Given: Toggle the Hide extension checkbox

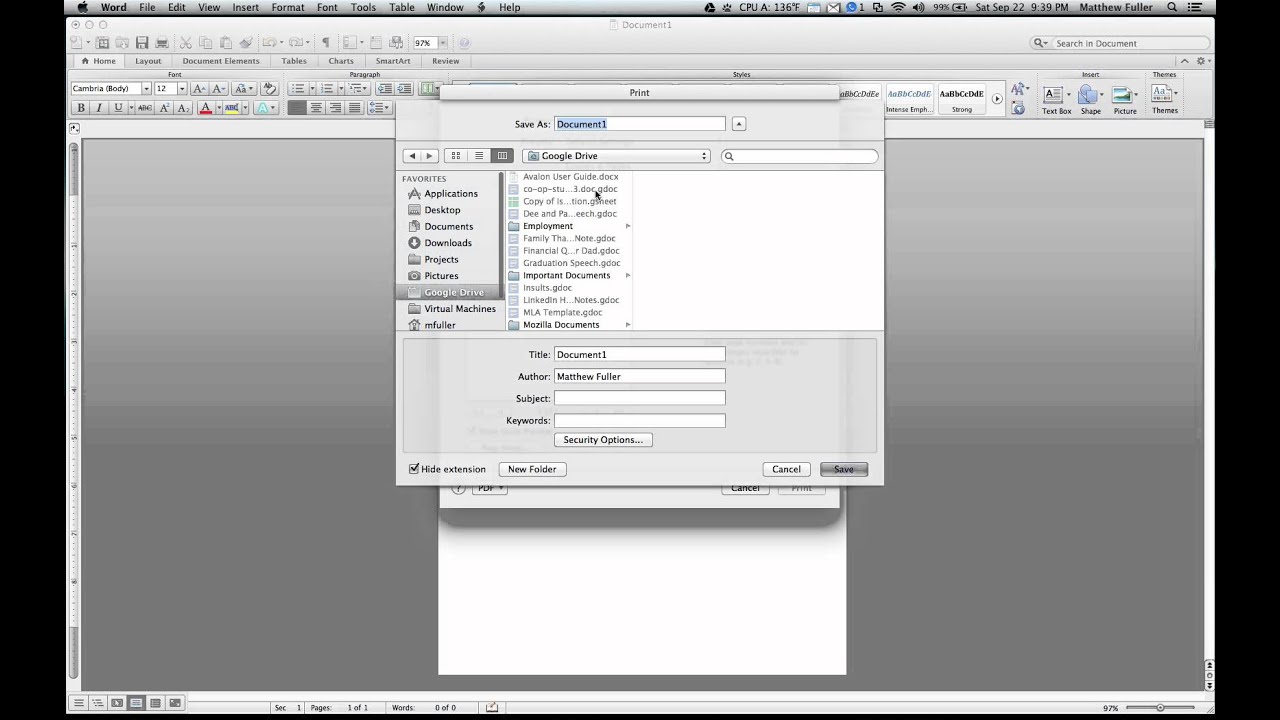Looking at the screenshot, I should [414, 469].
